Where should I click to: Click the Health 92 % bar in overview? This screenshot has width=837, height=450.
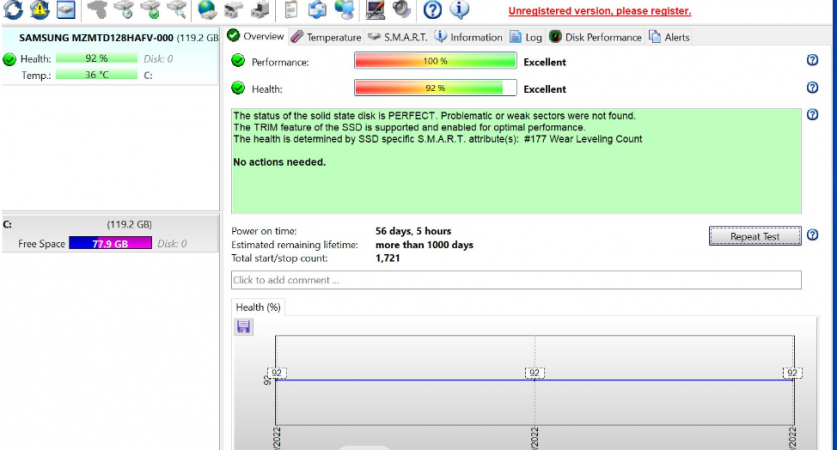pyautogui.click(x=435, y=88)
